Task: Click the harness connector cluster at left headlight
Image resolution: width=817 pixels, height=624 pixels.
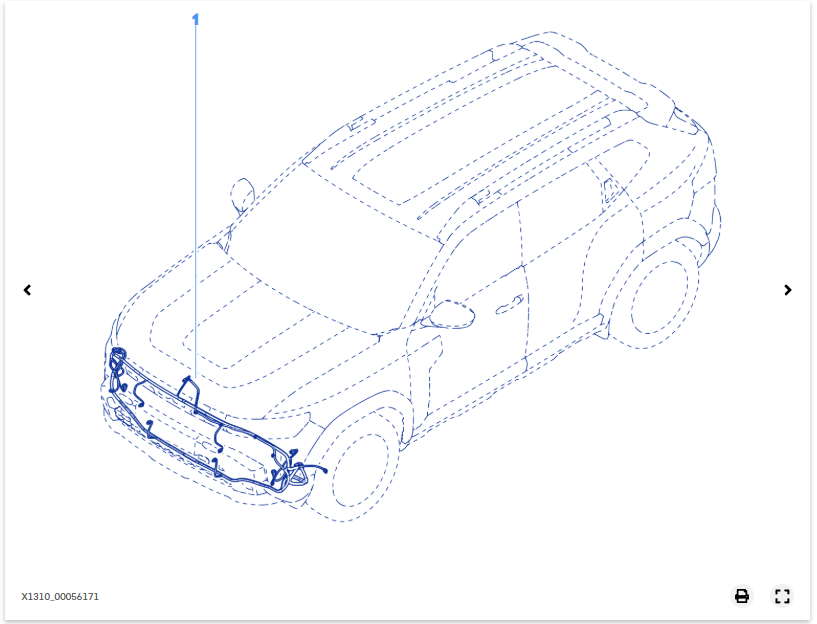Action: (x=118, y=360)
